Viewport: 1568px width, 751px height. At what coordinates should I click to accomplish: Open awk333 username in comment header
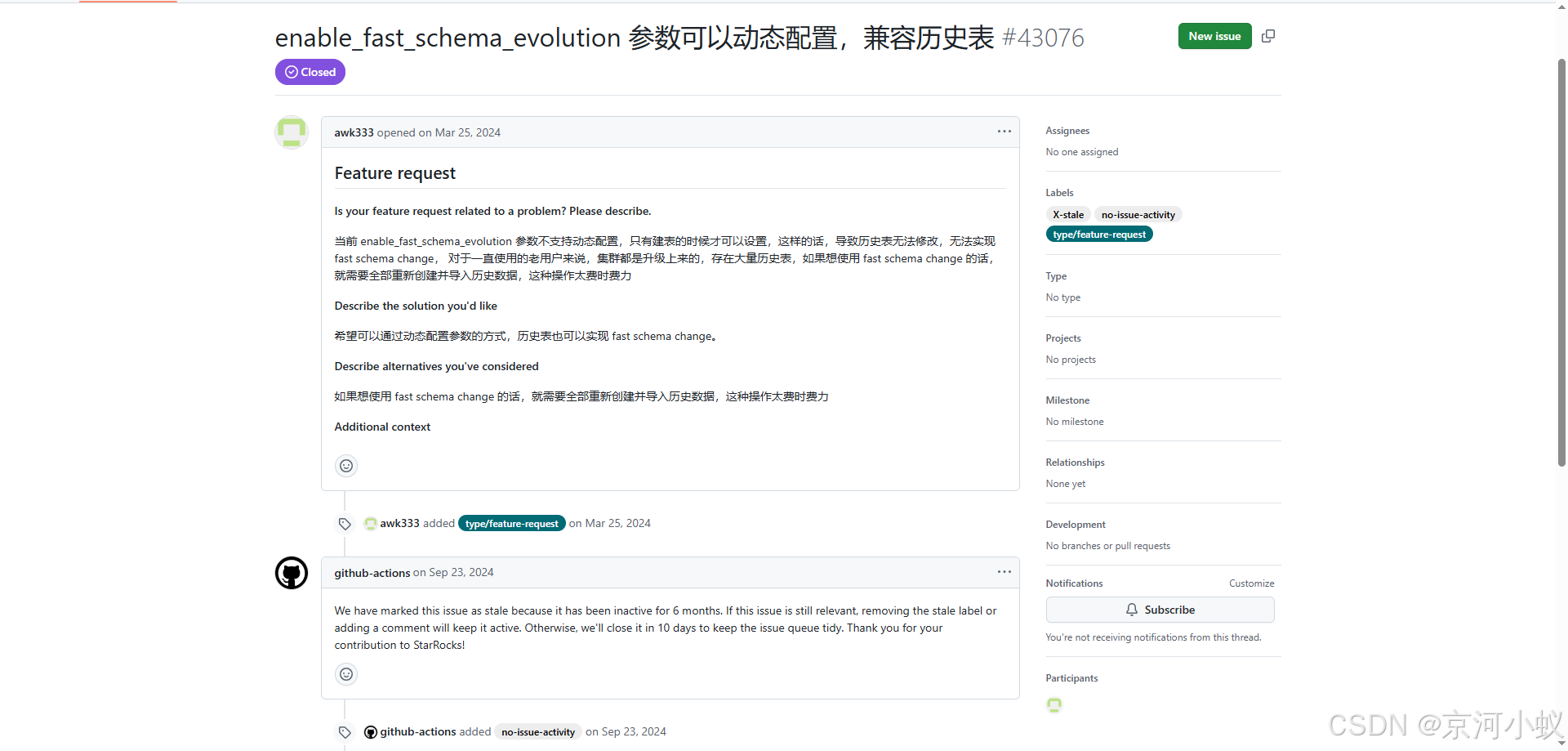[x=354, y=132]
